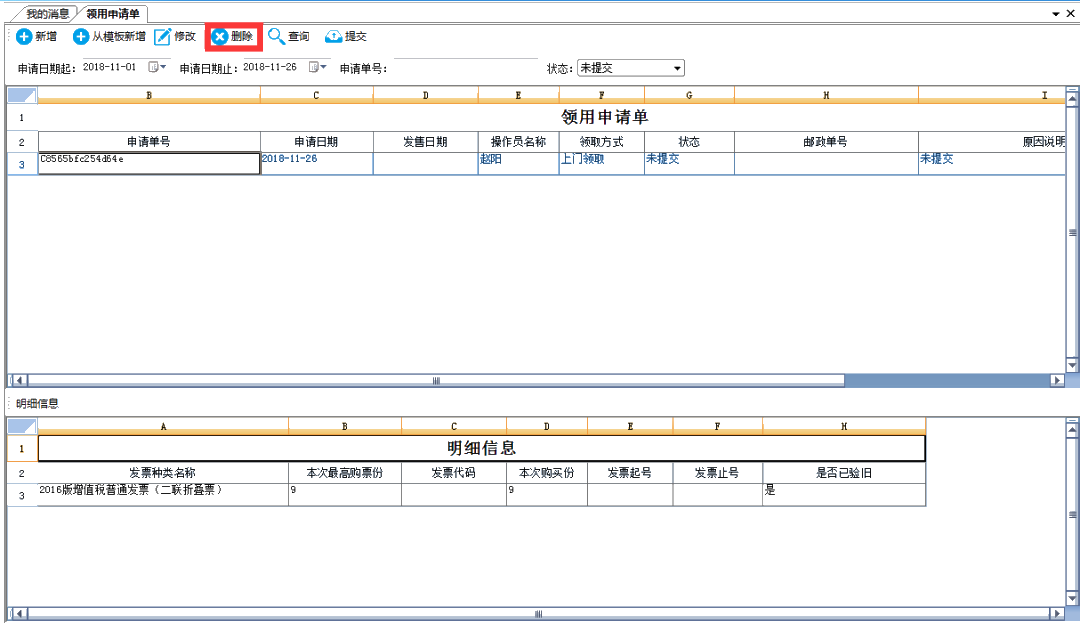The width and height of the screenshot is (1080, 623).
Task: Click the 申请日期 column header
Action: (317, 142)
